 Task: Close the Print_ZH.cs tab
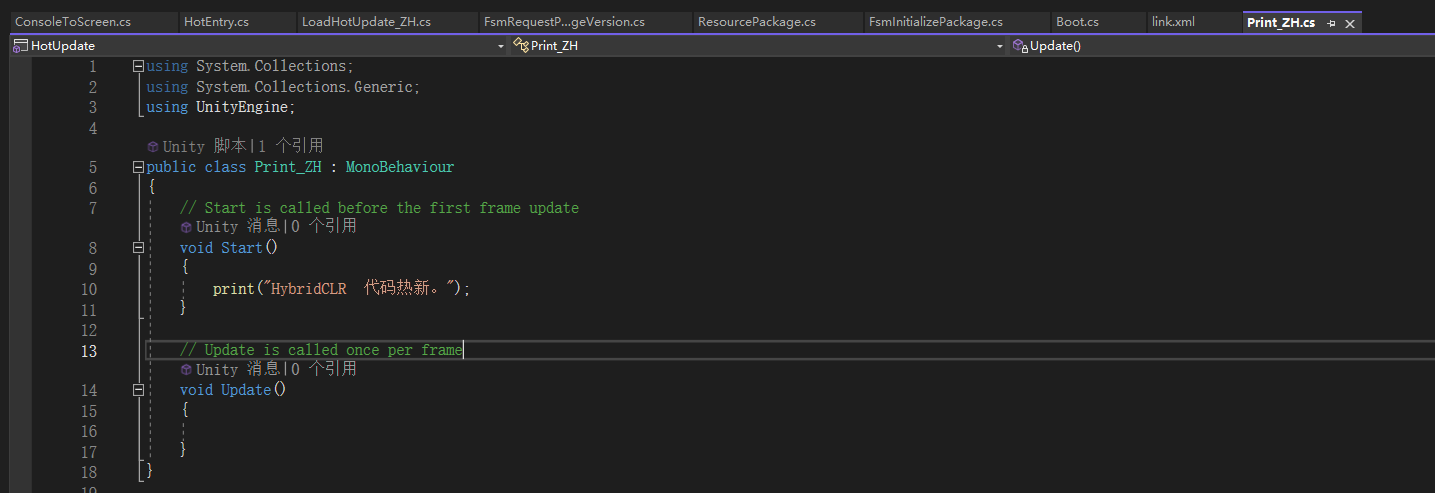1348,22
